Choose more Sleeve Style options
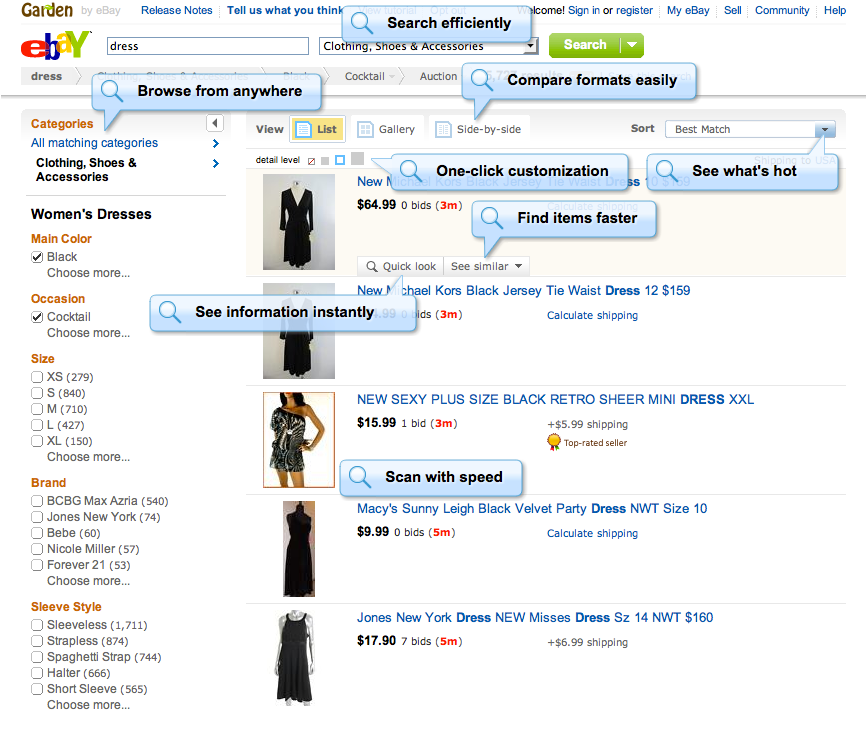Image resolution: width=866 pixels, height=730 pixels. (88, 705)
